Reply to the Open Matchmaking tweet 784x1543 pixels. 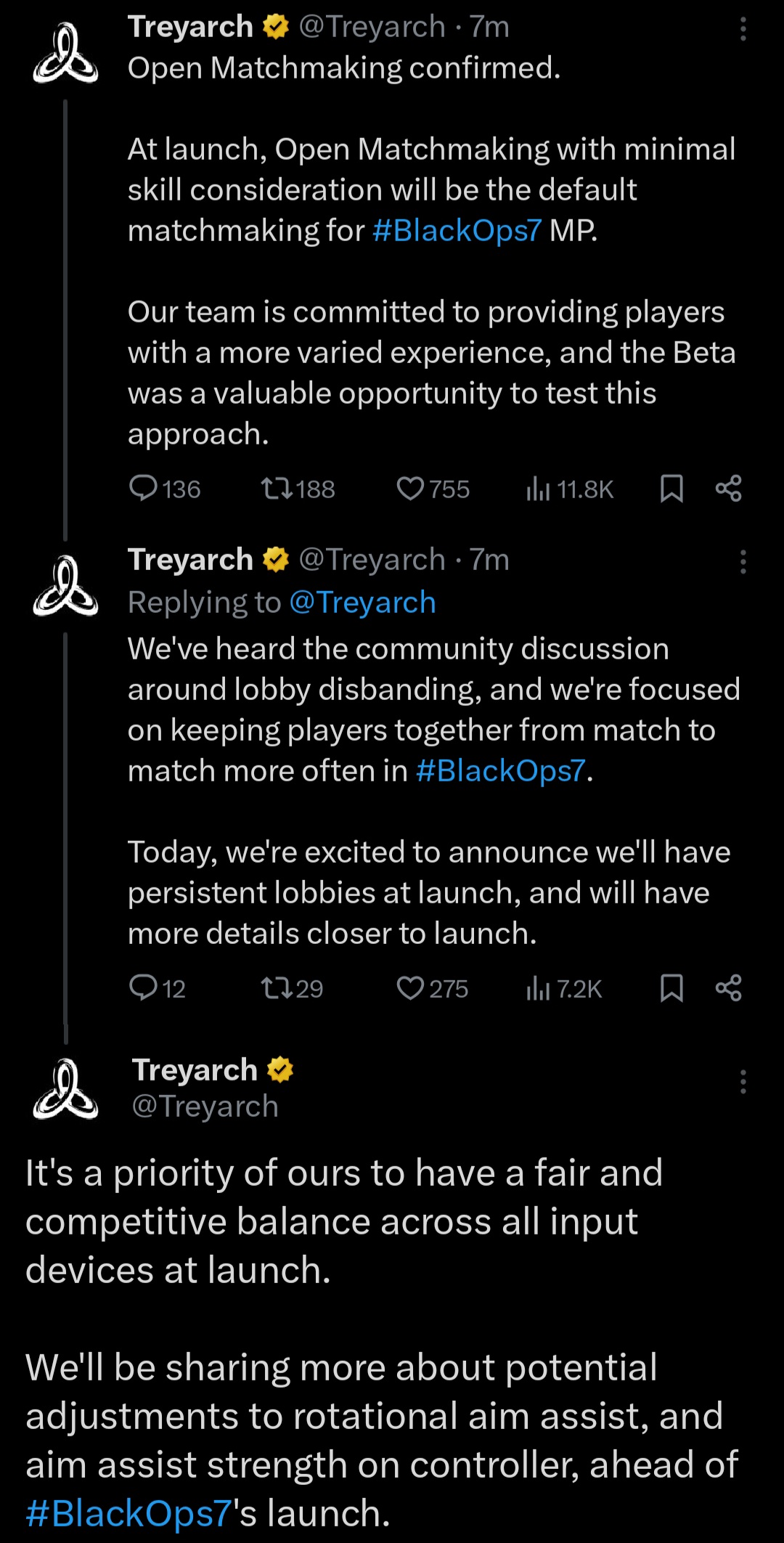144,489
